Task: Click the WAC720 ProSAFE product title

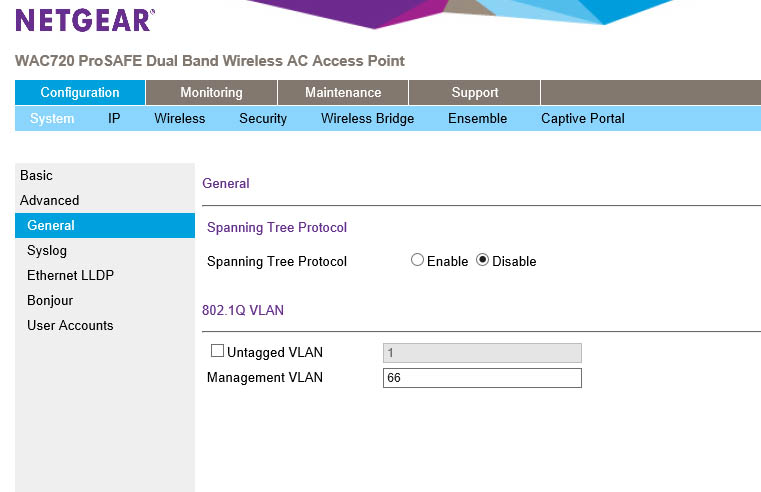Action: (210, 61)
